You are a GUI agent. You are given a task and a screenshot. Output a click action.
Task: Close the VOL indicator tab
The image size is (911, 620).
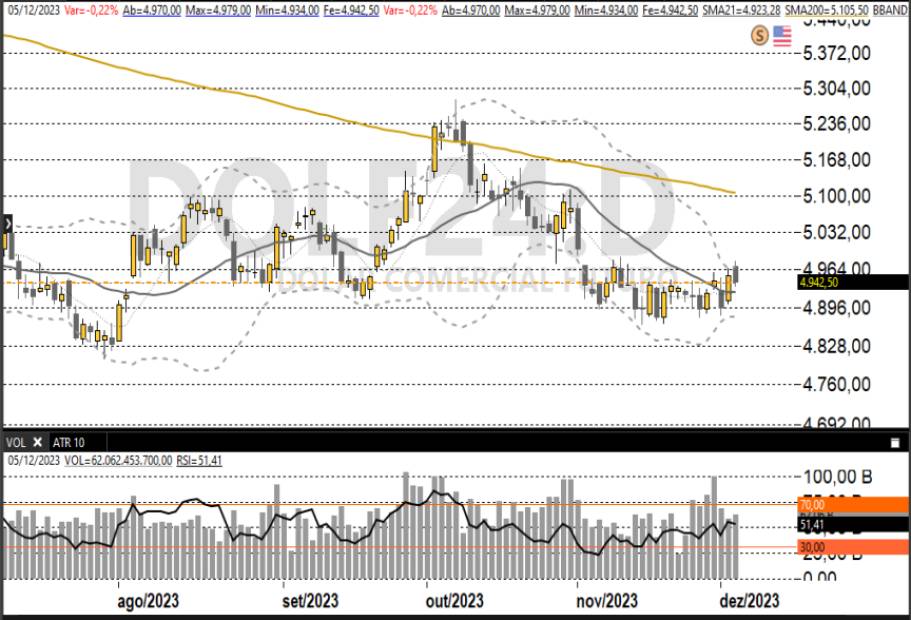pyautogui.click(x=38, y=441)
